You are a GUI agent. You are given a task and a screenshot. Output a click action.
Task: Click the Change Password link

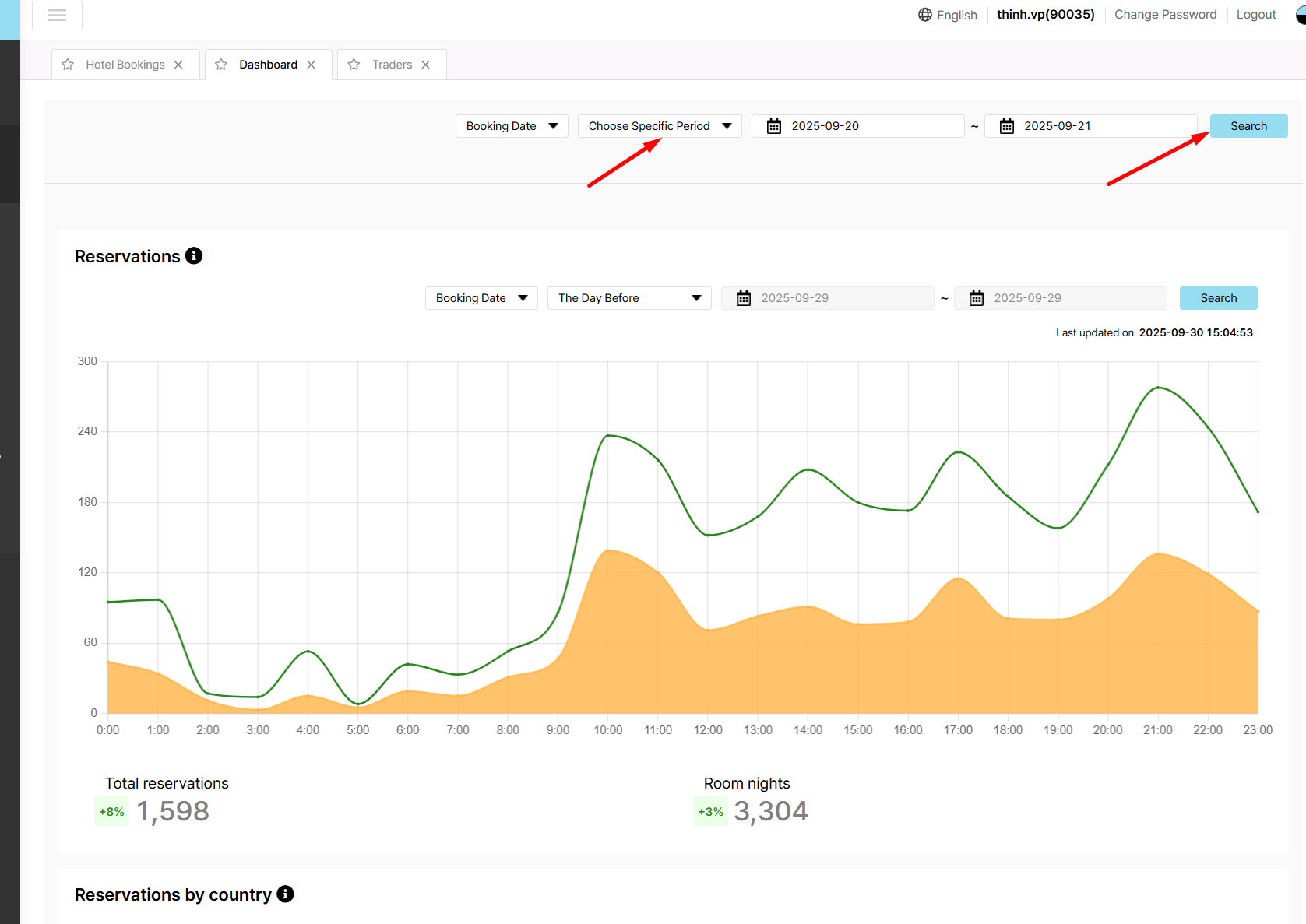(1165, 15)
